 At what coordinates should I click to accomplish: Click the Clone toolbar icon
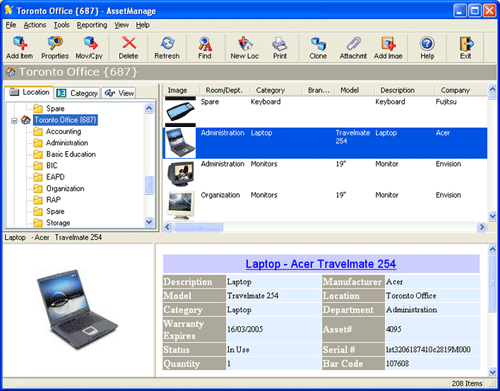(318, 48)
